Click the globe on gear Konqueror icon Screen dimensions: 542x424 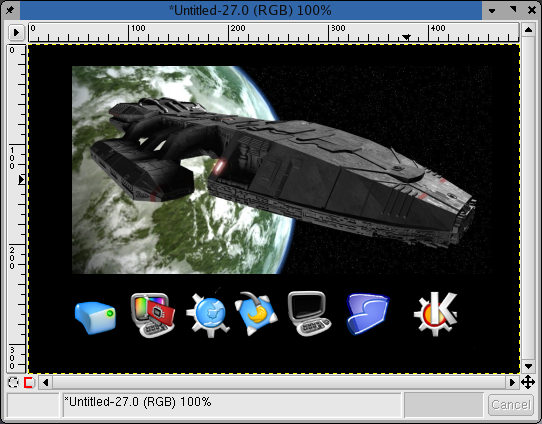pyautogui.click(x=208, y=315)
